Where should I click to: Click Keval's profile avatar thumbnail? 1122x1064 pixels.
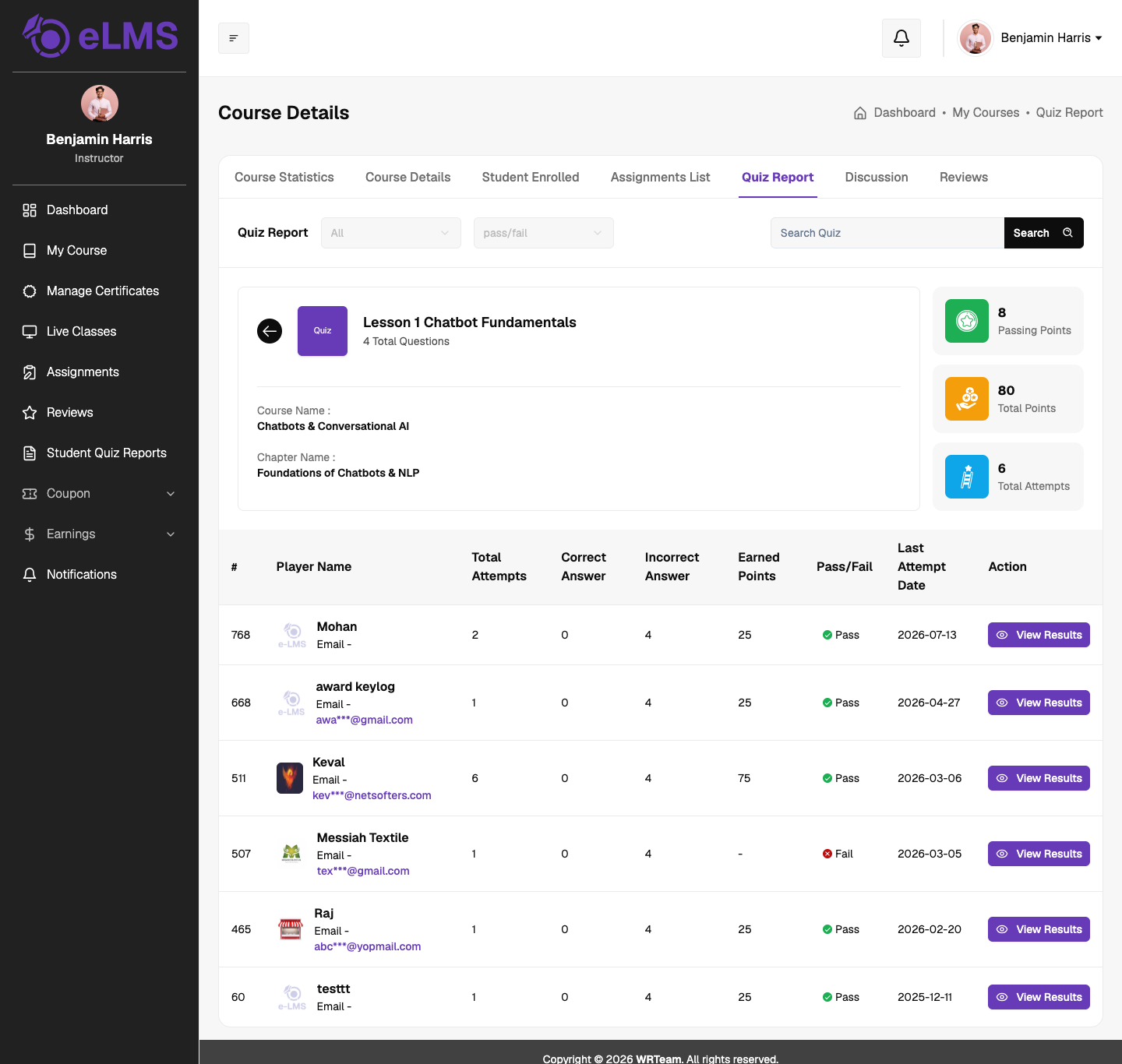coord(290,778)
